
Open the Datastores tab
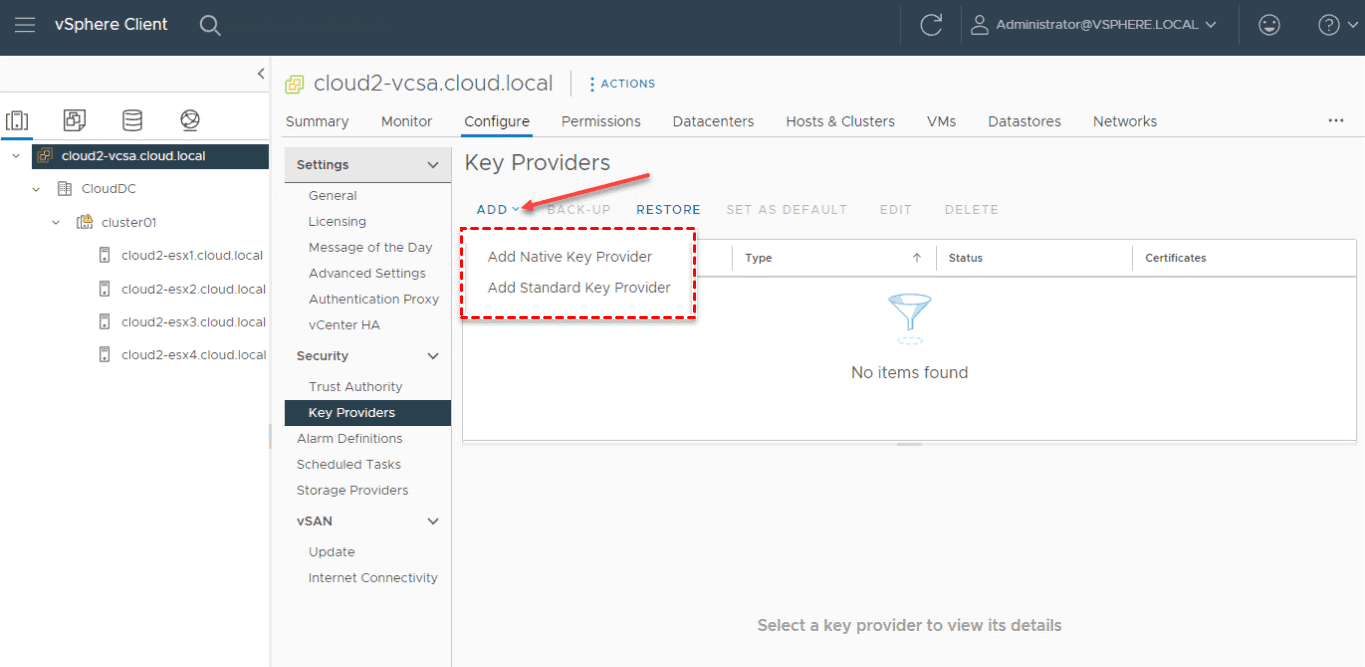[1024, 121]
